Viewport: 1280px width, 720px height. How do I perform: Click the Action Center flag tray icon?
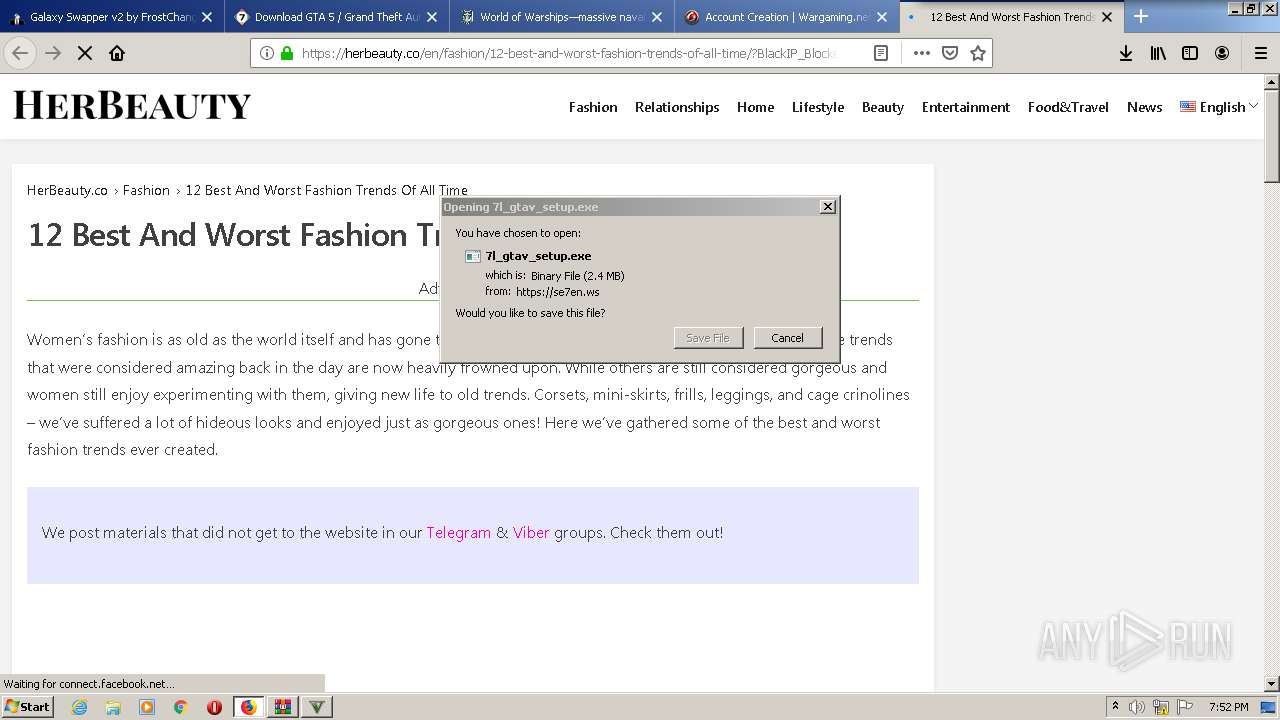[1185, 707]
